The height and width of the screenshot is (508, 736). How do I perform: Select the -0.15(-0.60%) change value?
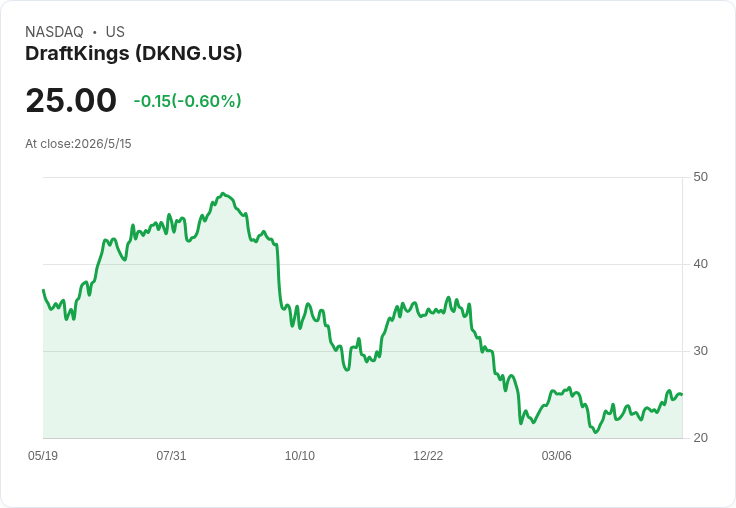point(187,101)
